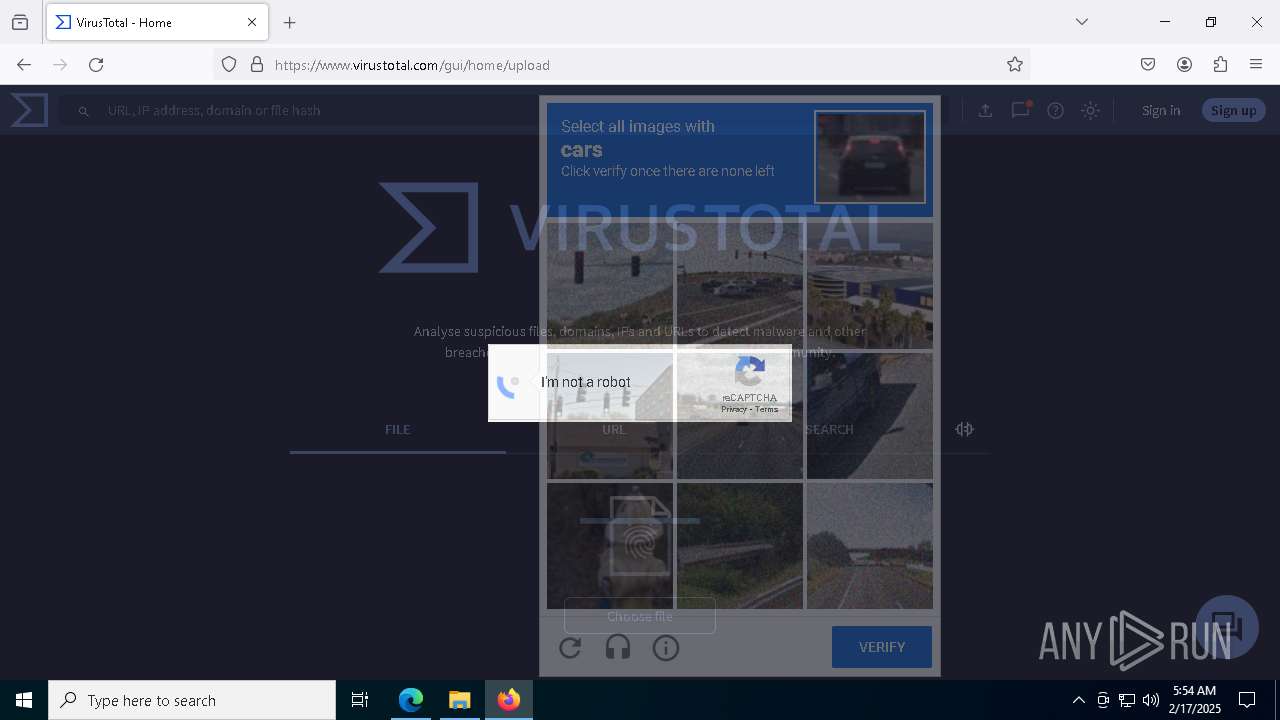The height and width of the screenshot is (720, 1280).
Task: Open File Explorer from the taskbar
Action: tap(459, 700)
